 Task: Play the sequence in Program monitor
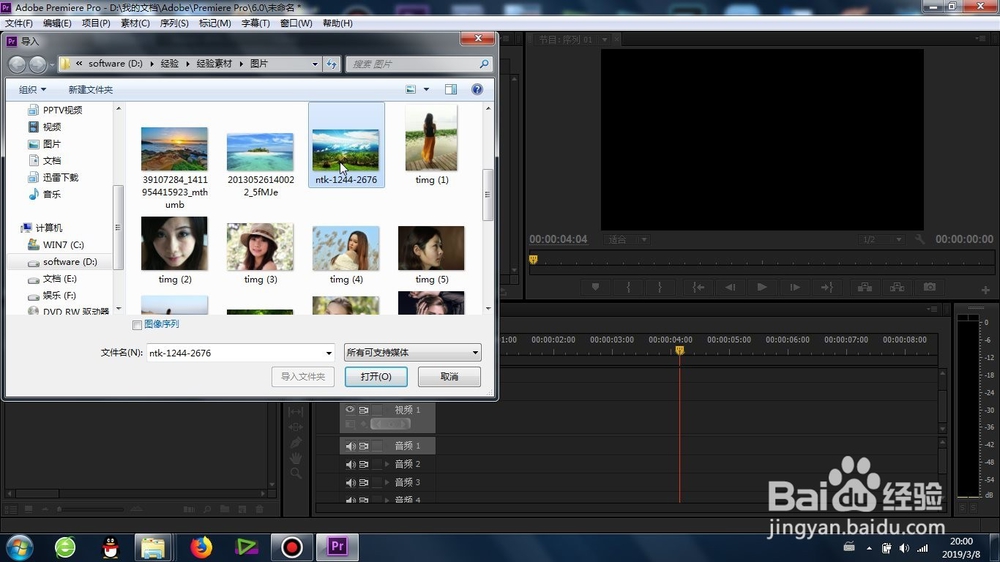pos(761,287)
